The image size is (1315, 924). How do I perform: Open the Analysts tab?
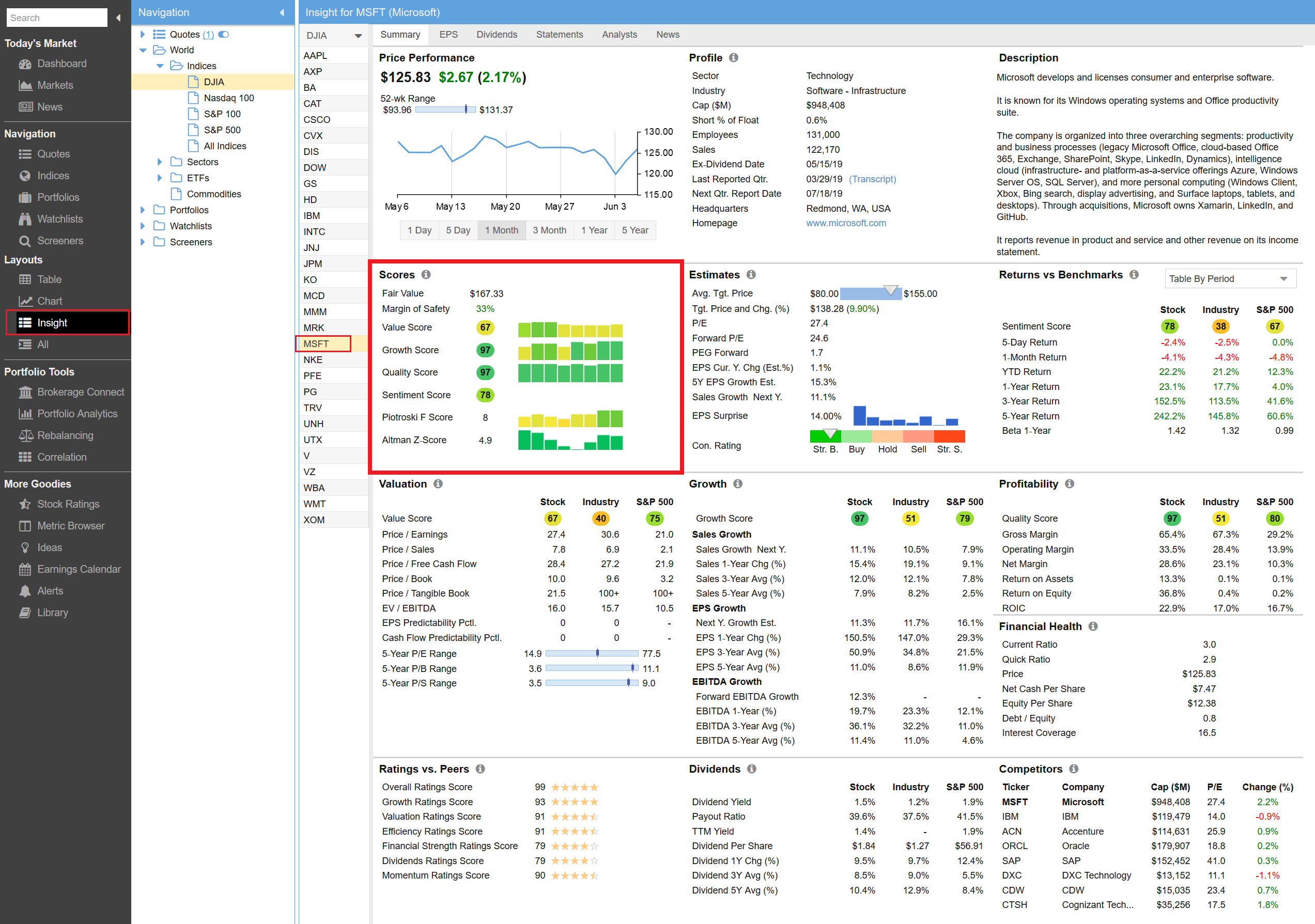click(618, 35)
